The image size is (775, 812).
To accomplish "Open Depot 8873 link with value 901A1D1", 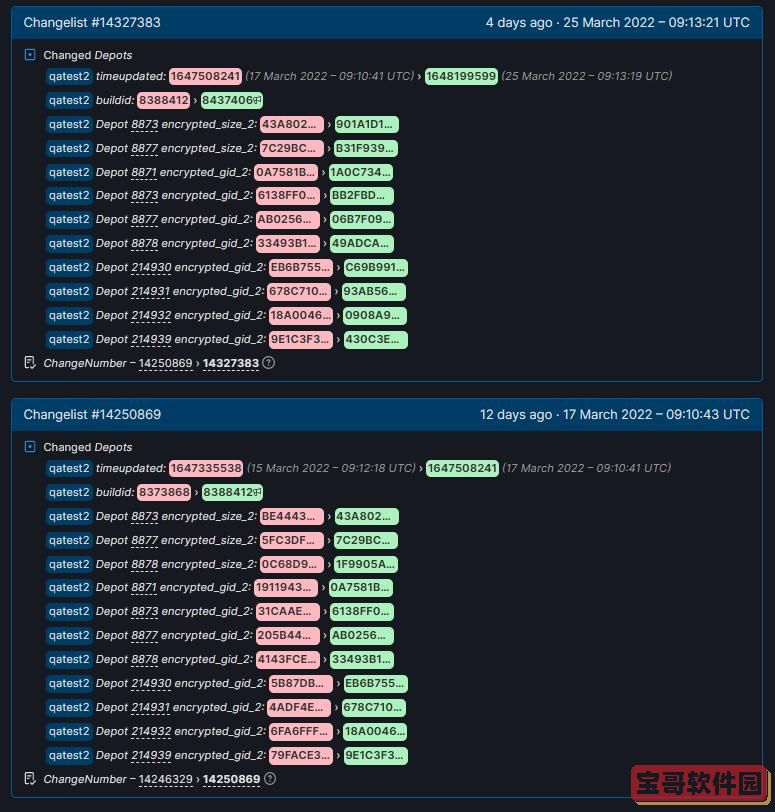I will [144, 124].
